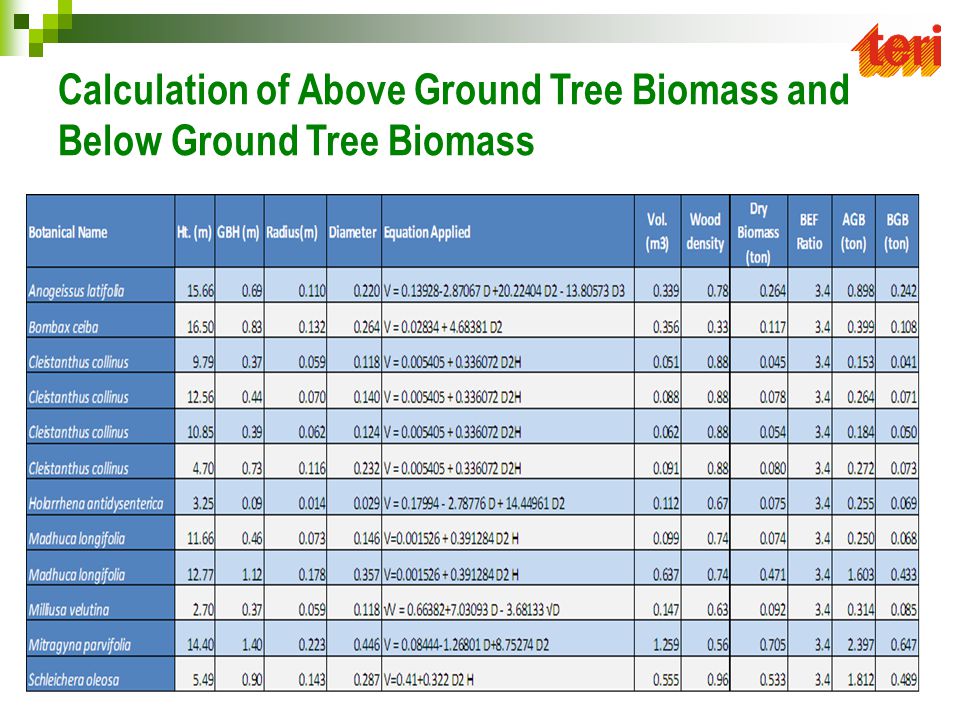Select the 'Ht. (m)' column header
The image size is (960, 720).
point(195,232)
